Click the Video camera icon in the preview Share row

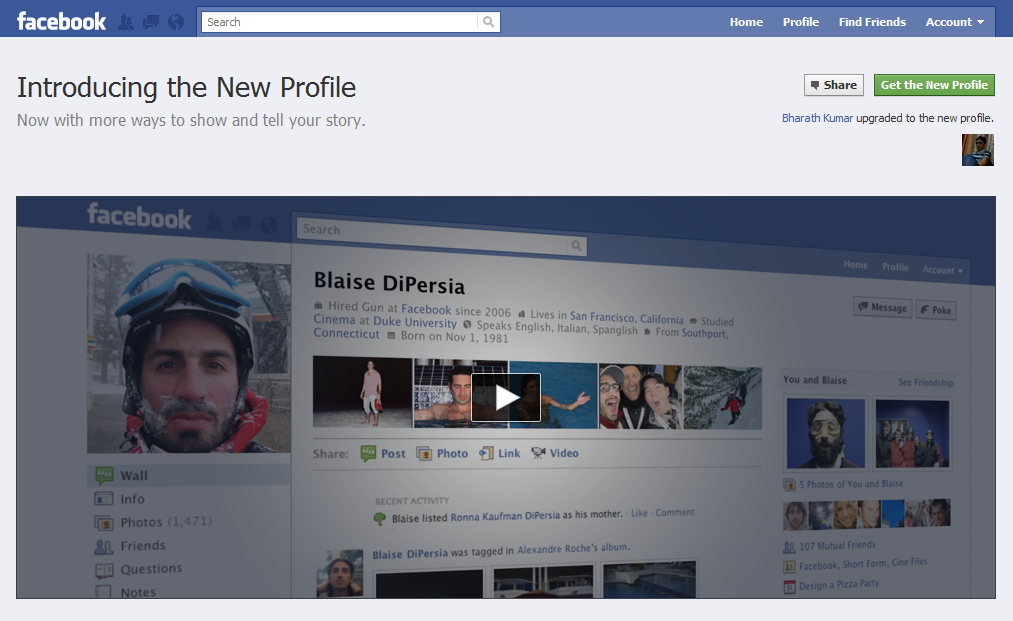538,453
